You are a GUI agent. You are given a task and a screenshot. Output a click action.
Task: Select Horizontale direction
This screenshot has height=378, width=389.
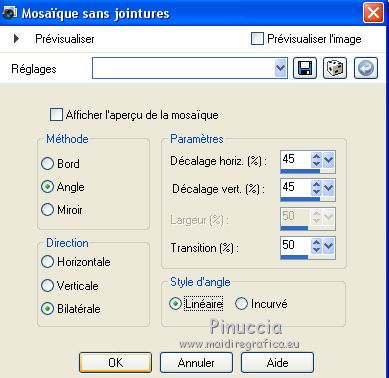pos(47,262)
